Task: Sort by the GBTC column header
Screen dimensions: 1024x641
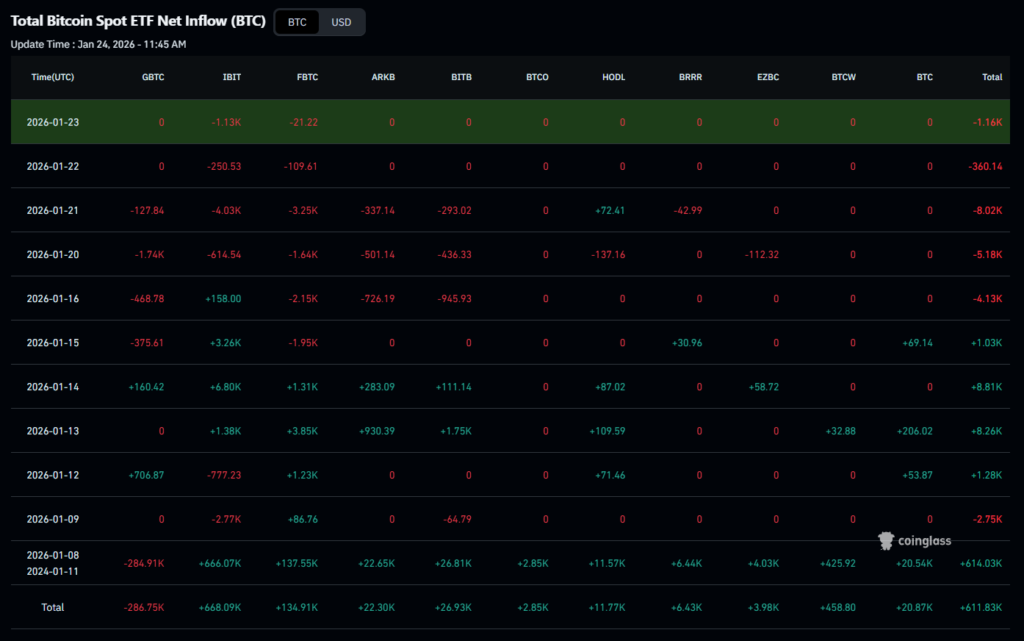Action: 153,77
